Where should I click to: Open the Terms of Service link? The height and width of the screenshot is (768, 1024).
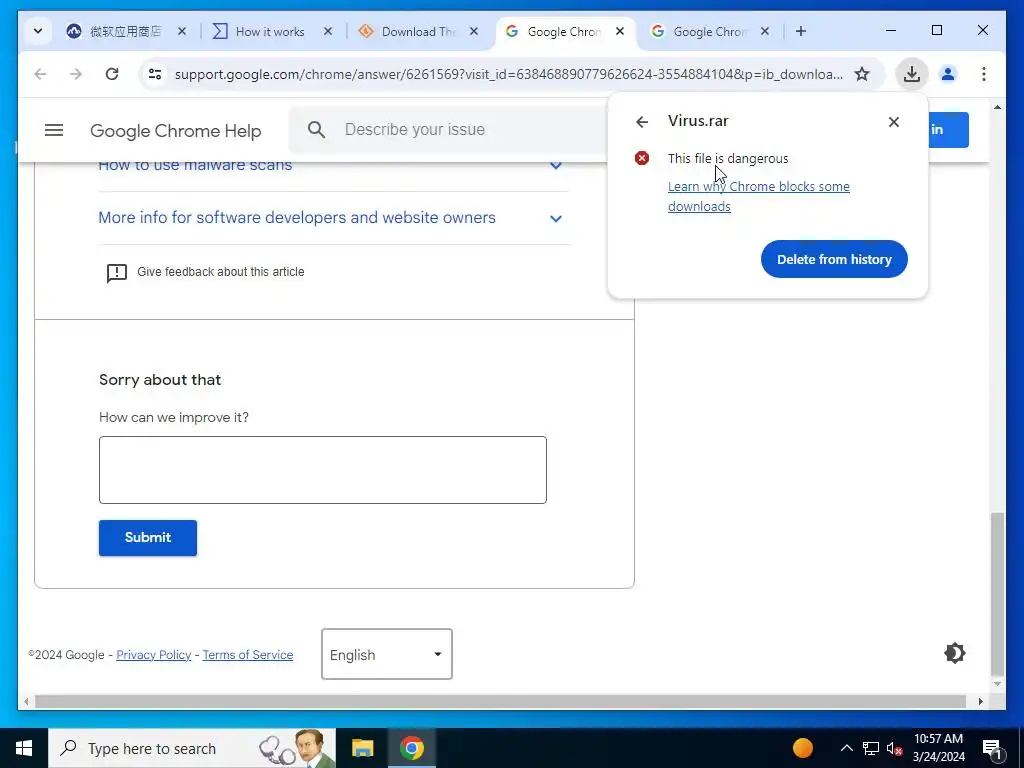pyautogui.click(x=248, y=654)
